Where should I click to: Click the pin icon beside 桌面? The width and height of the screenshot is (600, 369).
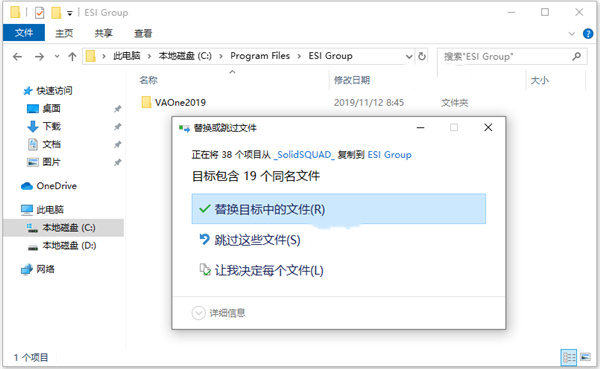pos(117,109)
